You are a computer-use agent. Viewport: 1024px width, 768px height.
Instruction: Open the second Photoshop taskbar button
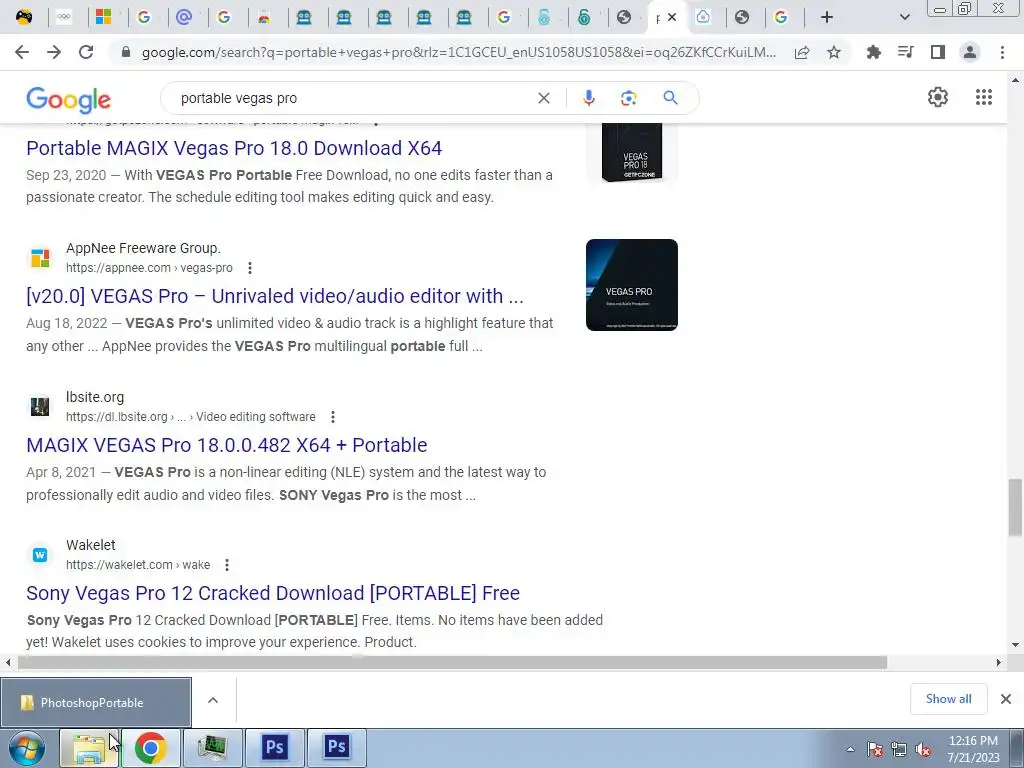(x=336, y=748)
